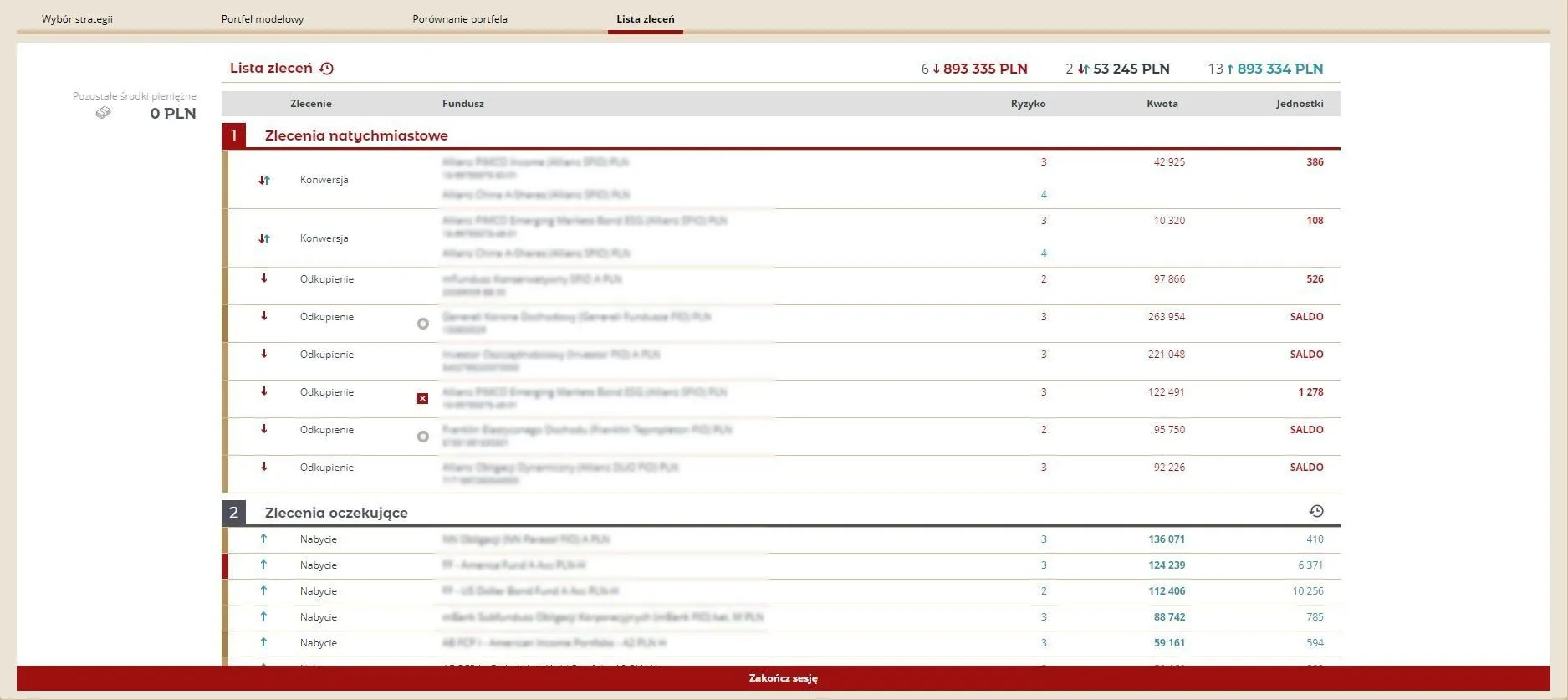Click the red down-arrow next to 893 335 PLN

point(937,69)
